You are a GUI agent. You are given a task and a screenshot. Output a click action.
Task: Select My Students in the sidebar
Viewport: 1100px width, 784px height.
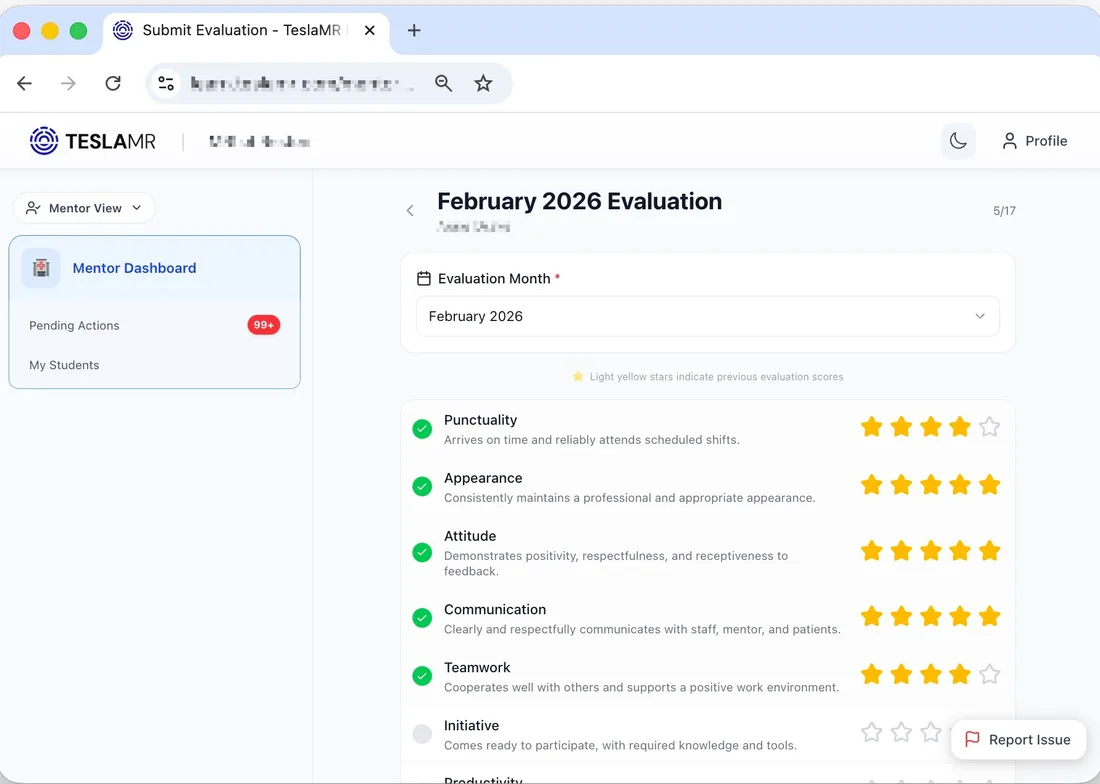[63, 365]
